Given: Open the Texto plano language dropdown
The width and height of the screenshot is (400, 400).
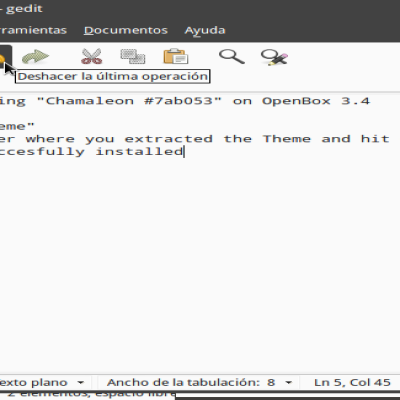Looking at the screenshot, I should 42,382.
